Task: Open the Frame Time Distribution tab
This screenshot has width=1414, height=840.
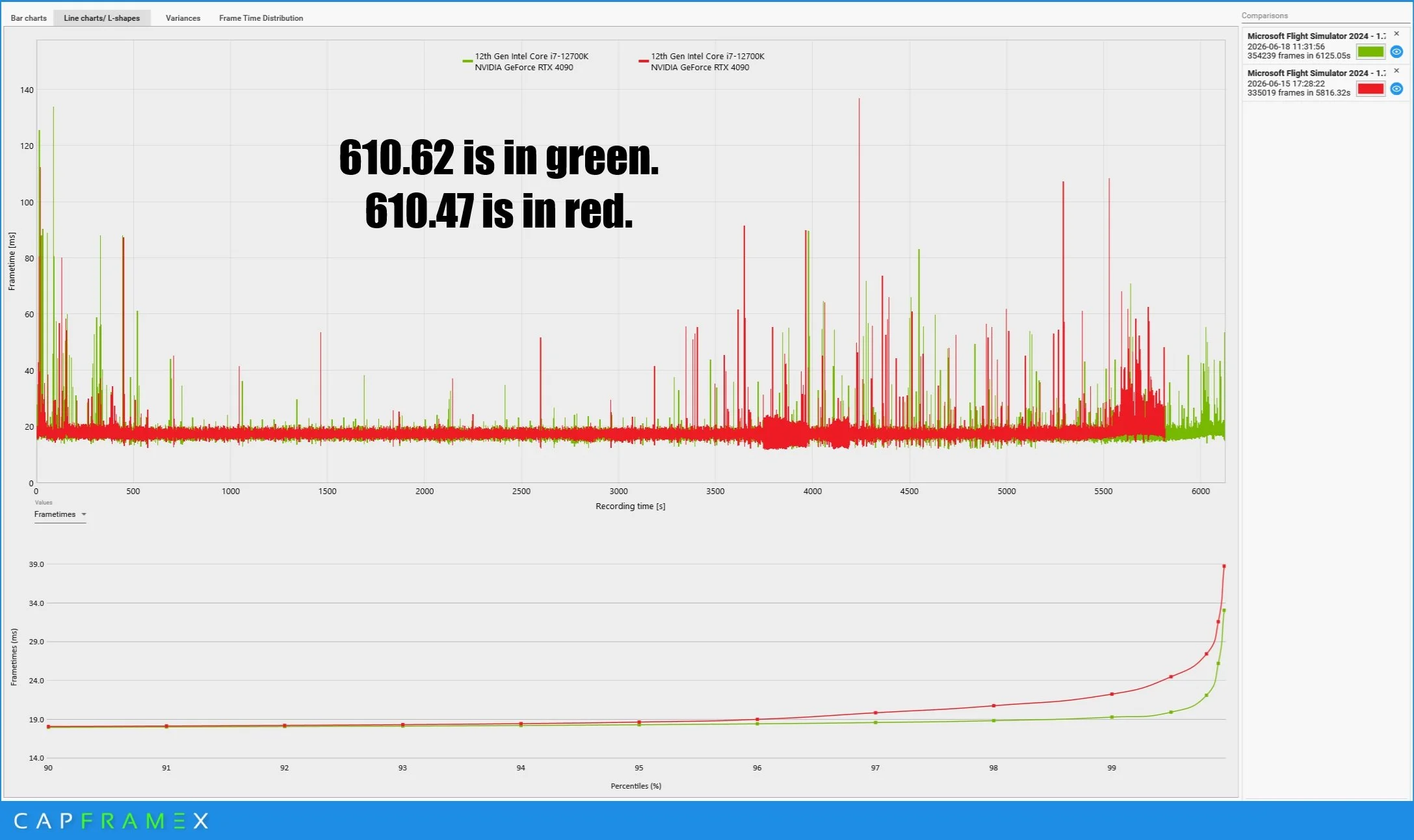Action: [x=261, y=18]
